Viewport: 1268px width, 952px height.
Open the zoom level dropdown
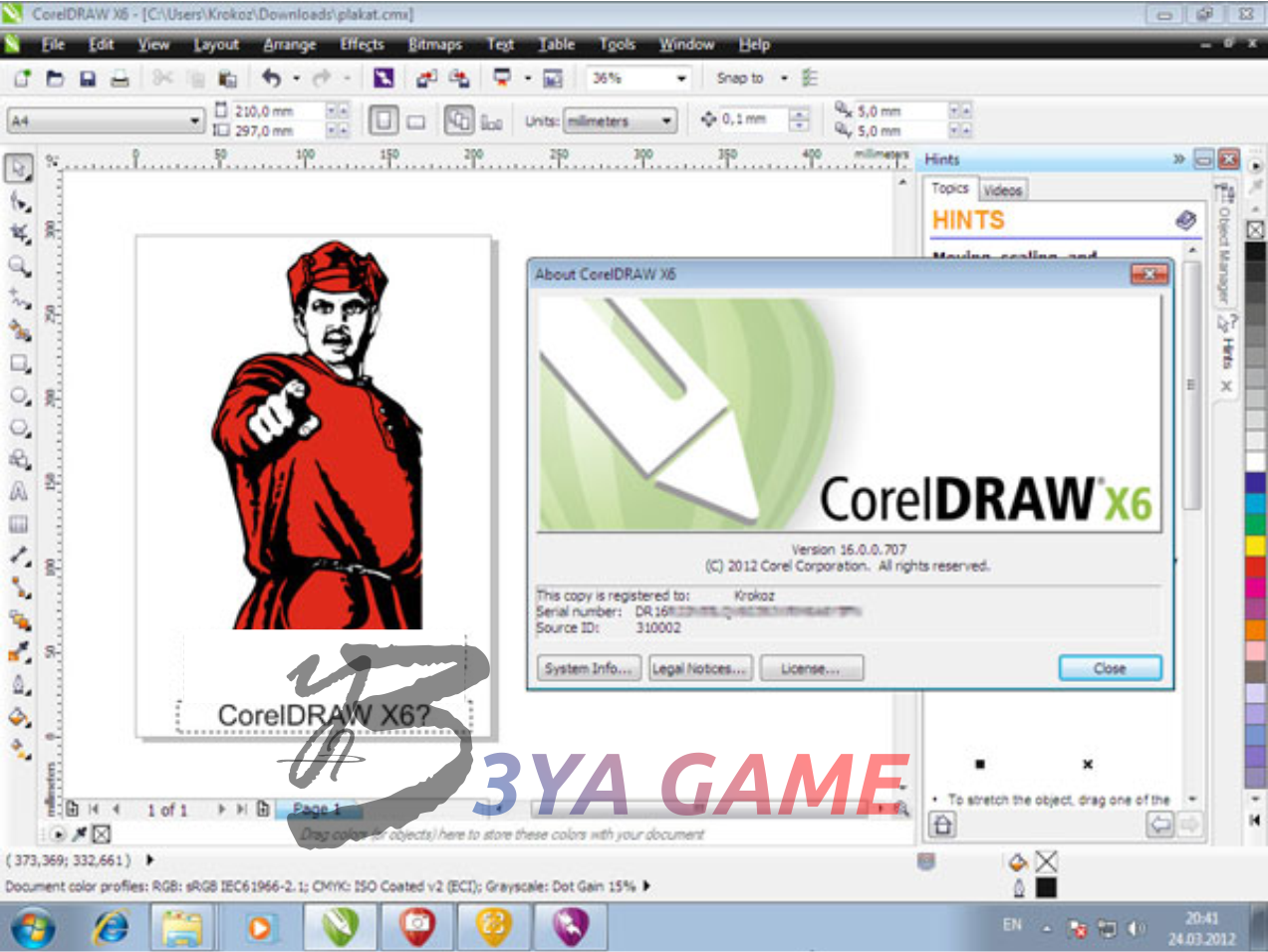(681, 78)
